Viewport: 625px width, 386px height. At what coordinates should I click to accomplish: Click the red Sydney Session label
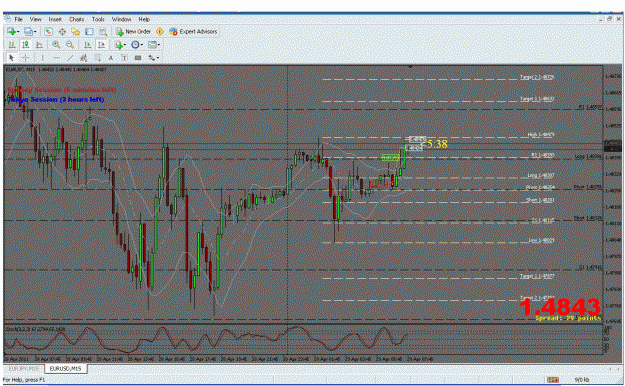pyautogui.click(x=62, y=90)
